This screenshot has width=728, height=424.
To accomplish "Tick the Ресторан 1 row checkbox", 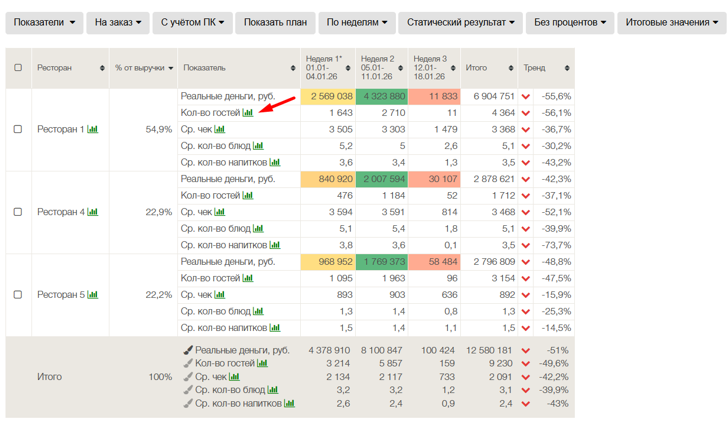I will pos(18,129).
